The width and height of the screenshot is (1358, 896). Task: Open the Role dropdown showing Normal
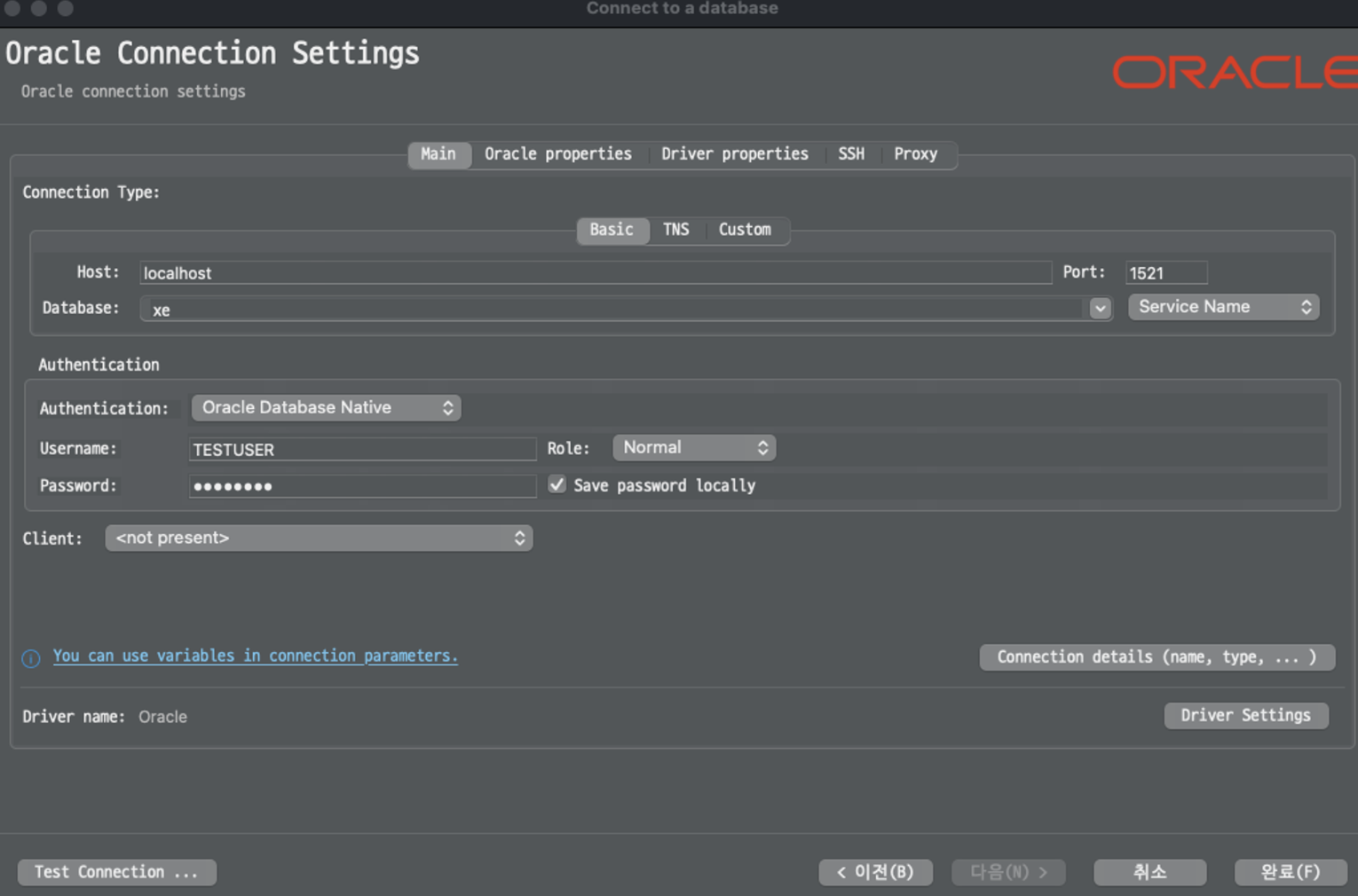click(694, 448)
